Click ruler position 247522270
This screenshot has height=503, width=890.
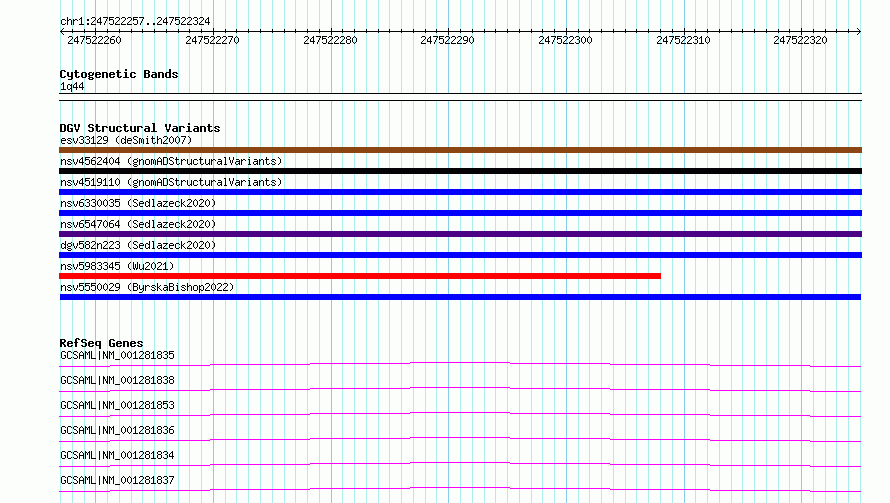(212, 40)
